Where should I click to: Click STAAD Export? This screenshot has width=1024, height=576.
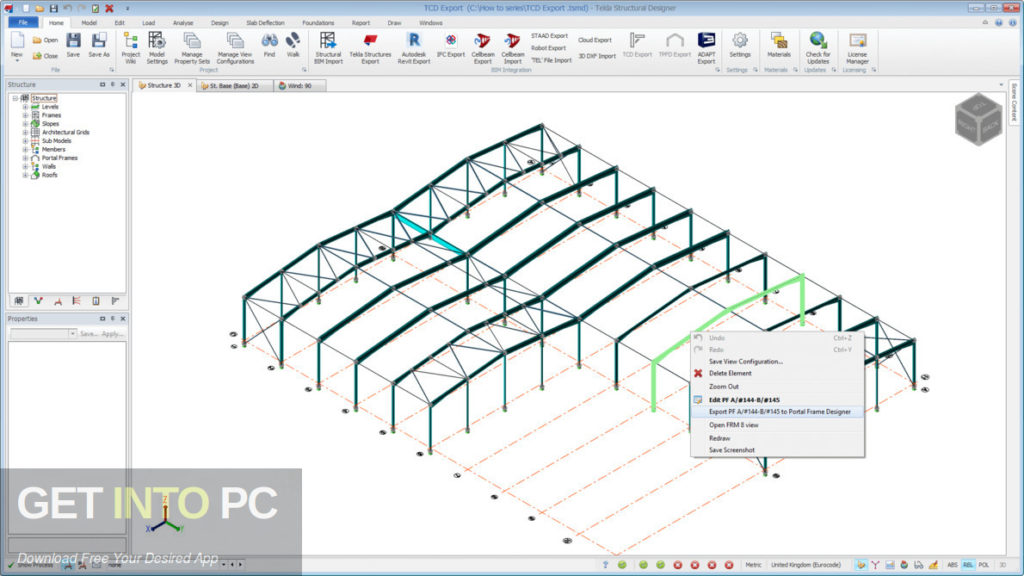coord(549,36)
